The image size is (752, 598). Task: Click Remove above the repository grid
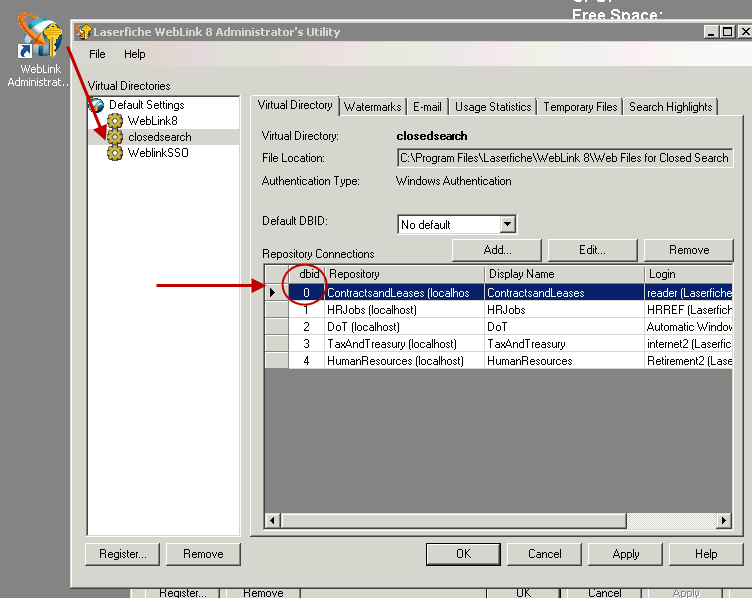pyautogui.click(x=689, y=250)
